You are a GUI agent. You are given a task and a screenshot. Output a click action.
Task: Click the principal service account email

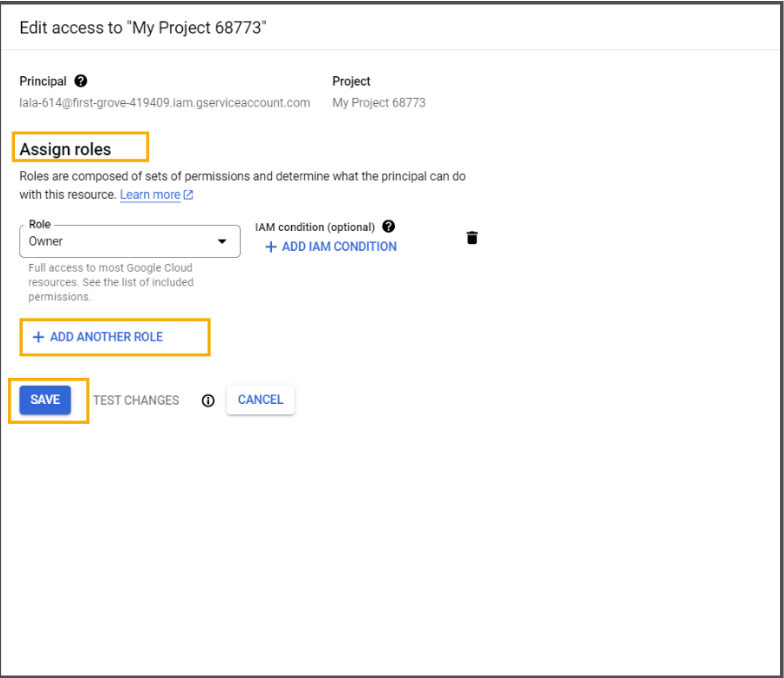click(x=164, y=103)
